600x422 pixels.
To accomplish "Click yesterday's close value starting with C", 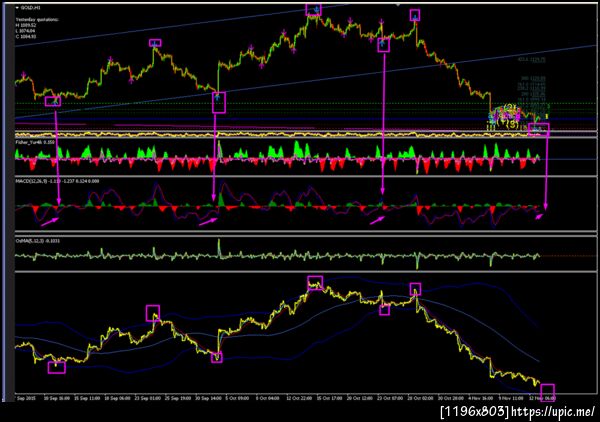I will coord(26,36).
